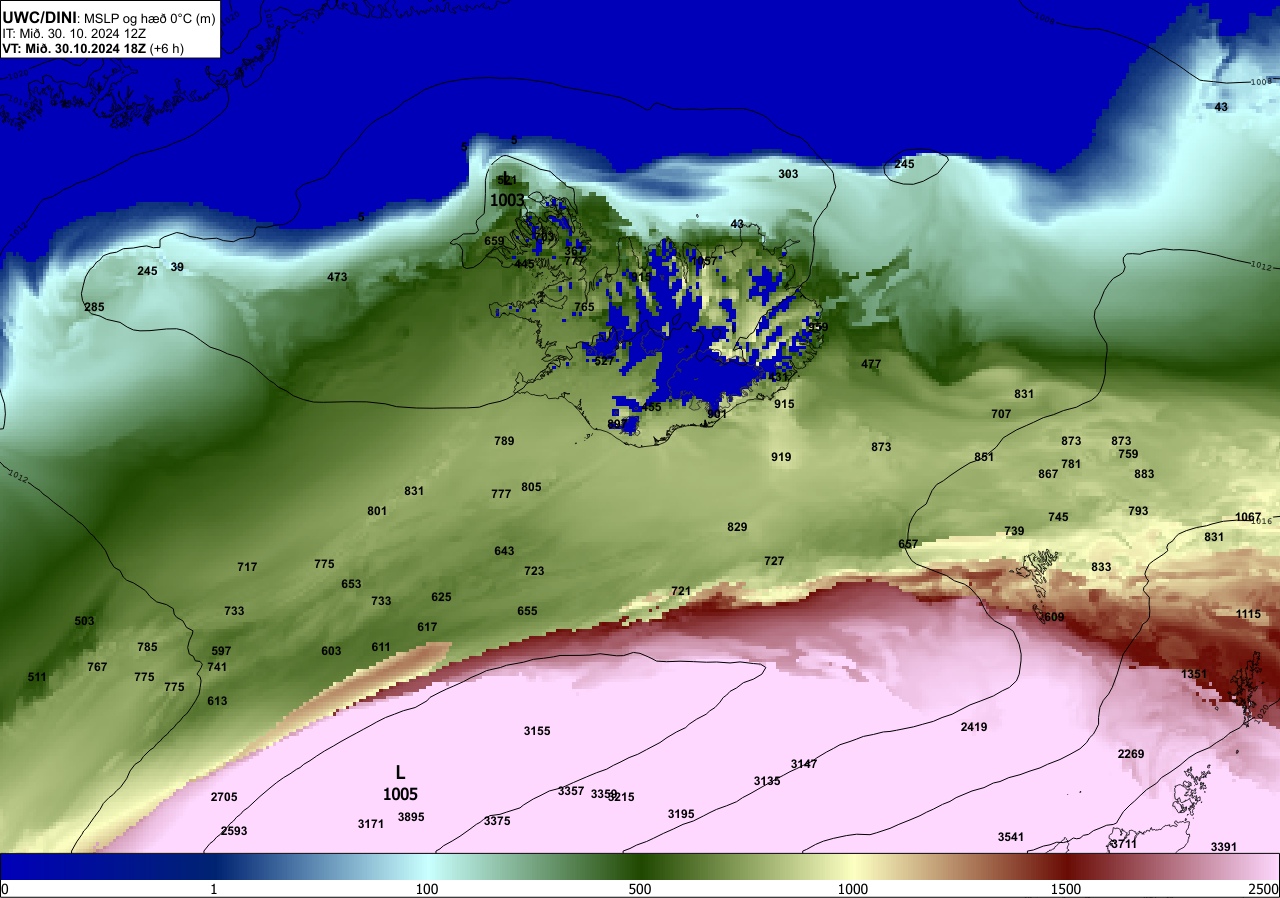1280x898 pixels.
Task: Click the 303 value north of Iceland
Action: point(788,174)
